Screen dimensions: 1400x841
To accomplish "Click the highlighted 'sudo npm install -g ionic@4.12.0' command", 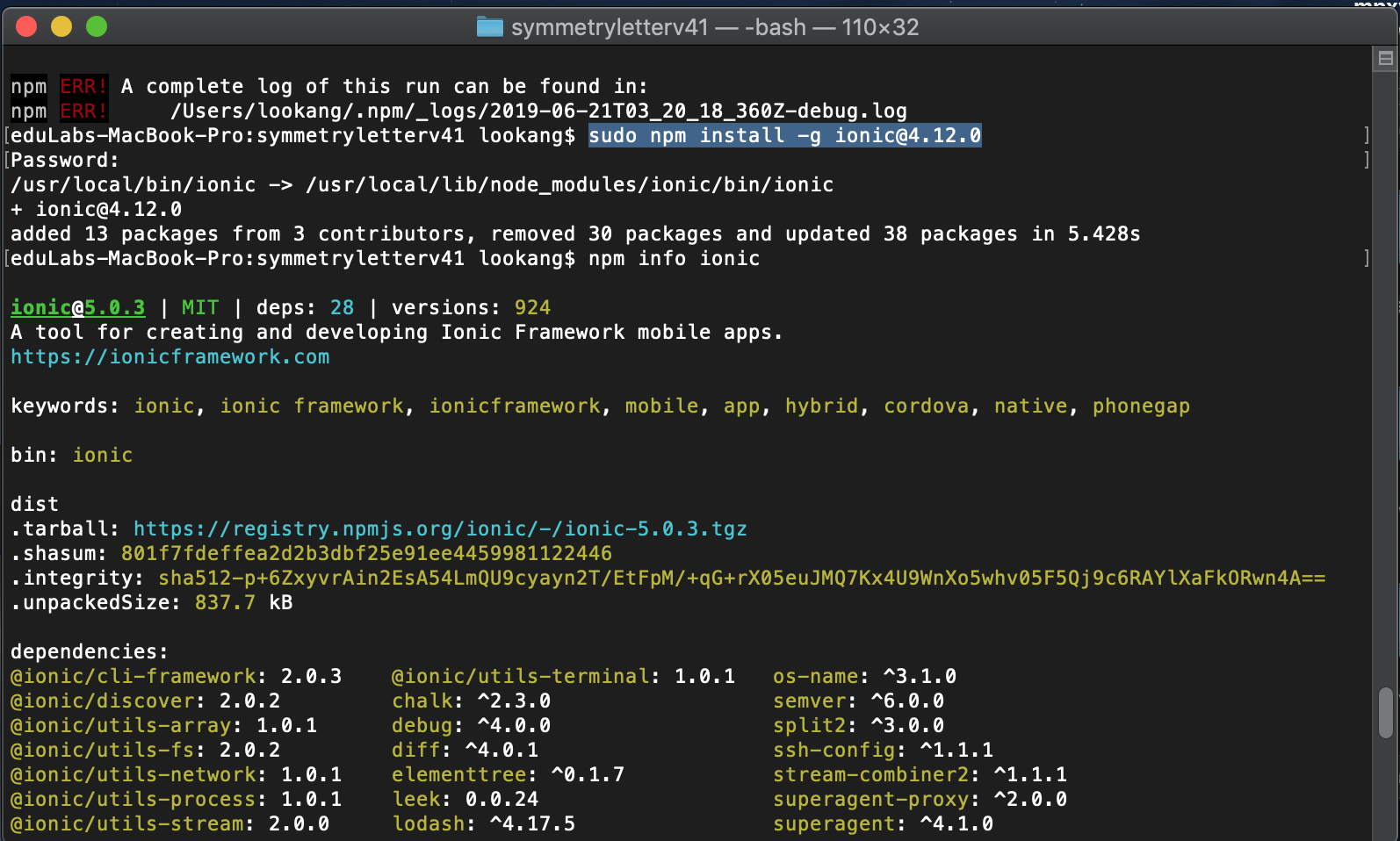I will tap(785, 136).
